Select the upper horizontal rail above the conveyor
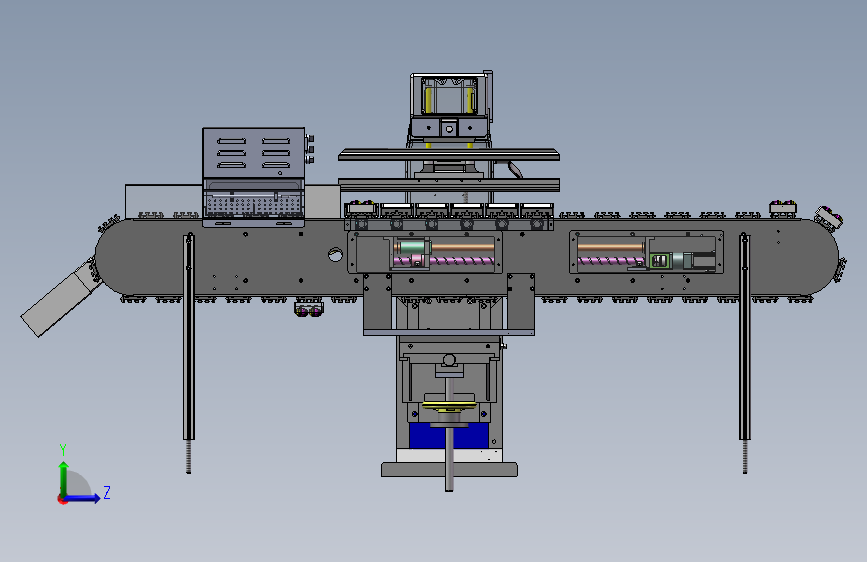This screenshot has width=867, height=562. 448,154
